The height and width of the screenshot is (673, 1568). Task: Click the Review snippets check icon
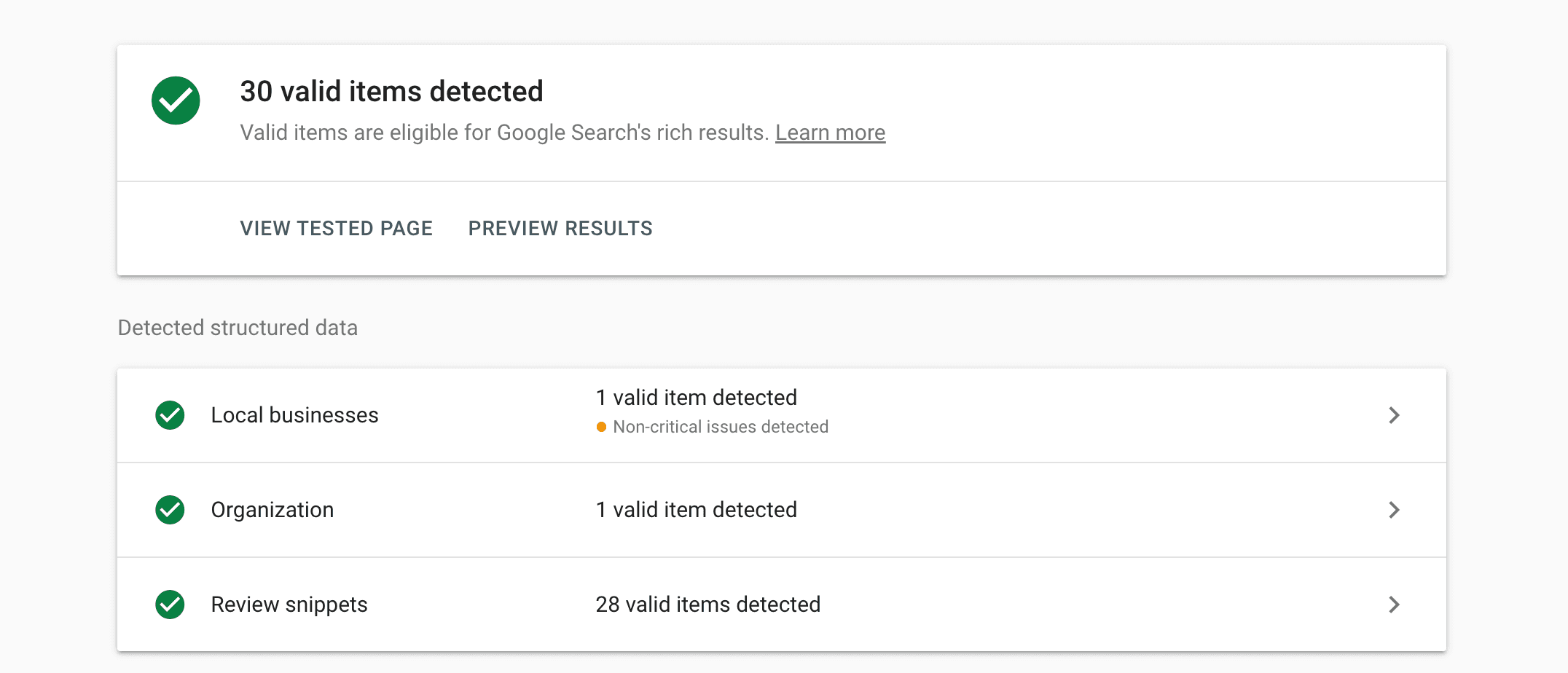pos(169,605)
